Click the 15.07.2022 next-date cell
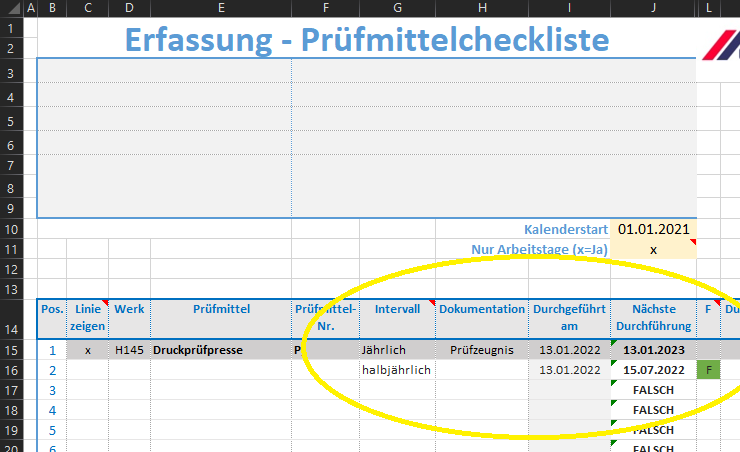The height and width of the screenshot is (452, 740). [653, 370]
